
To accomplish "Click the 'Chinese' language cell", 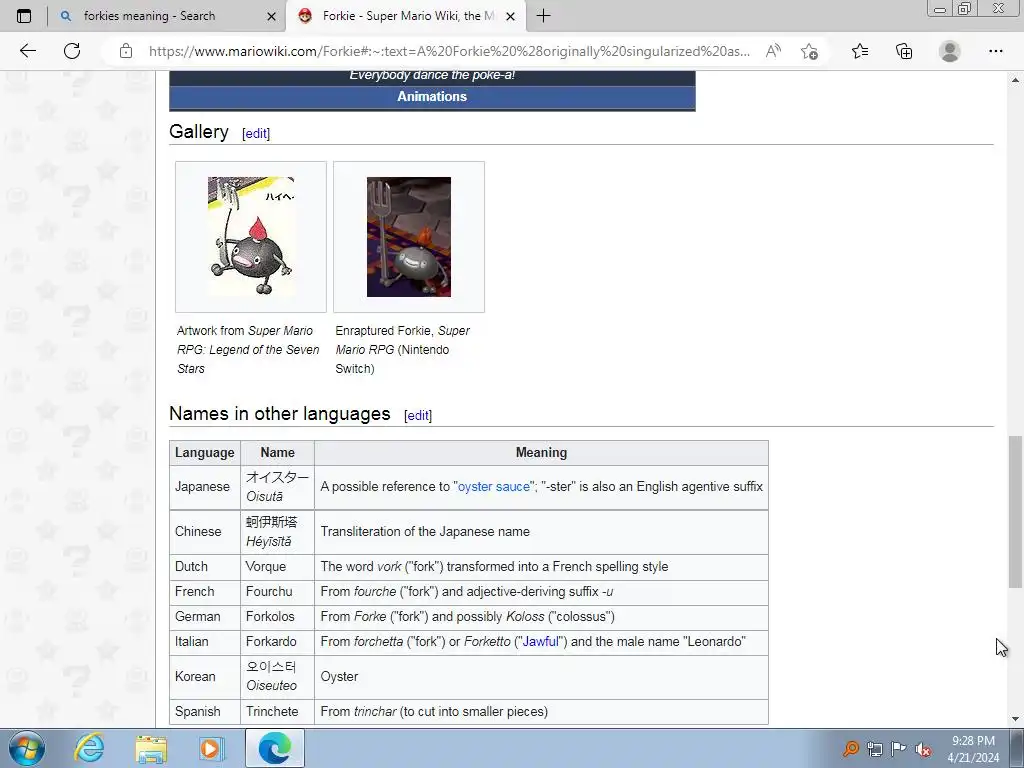I will point(204,532).
